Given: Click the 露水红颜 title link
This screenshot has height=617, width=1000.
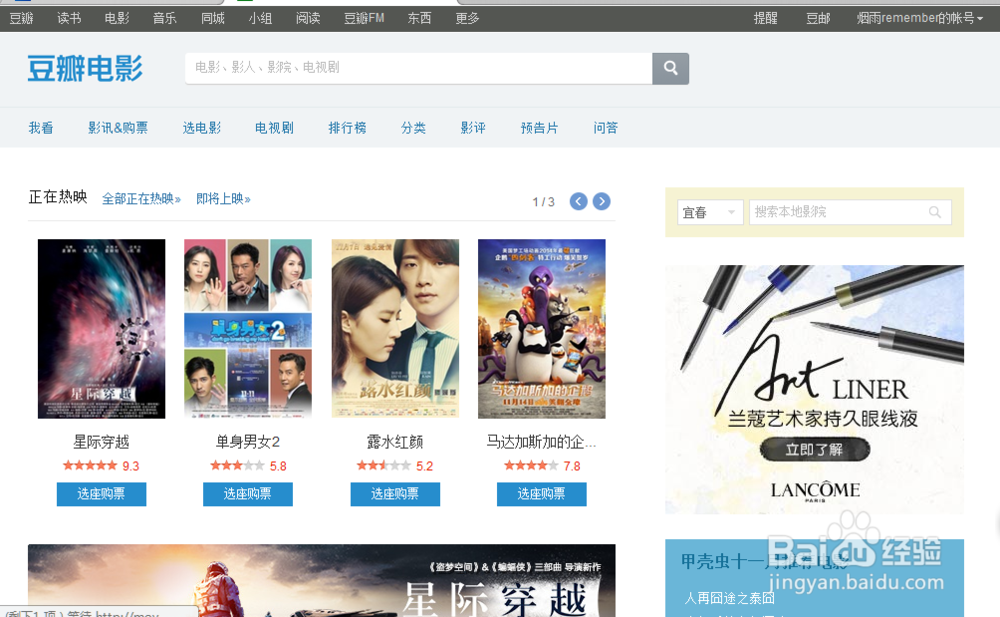Looking at the screenshot, I should click(x=395, y=442).
